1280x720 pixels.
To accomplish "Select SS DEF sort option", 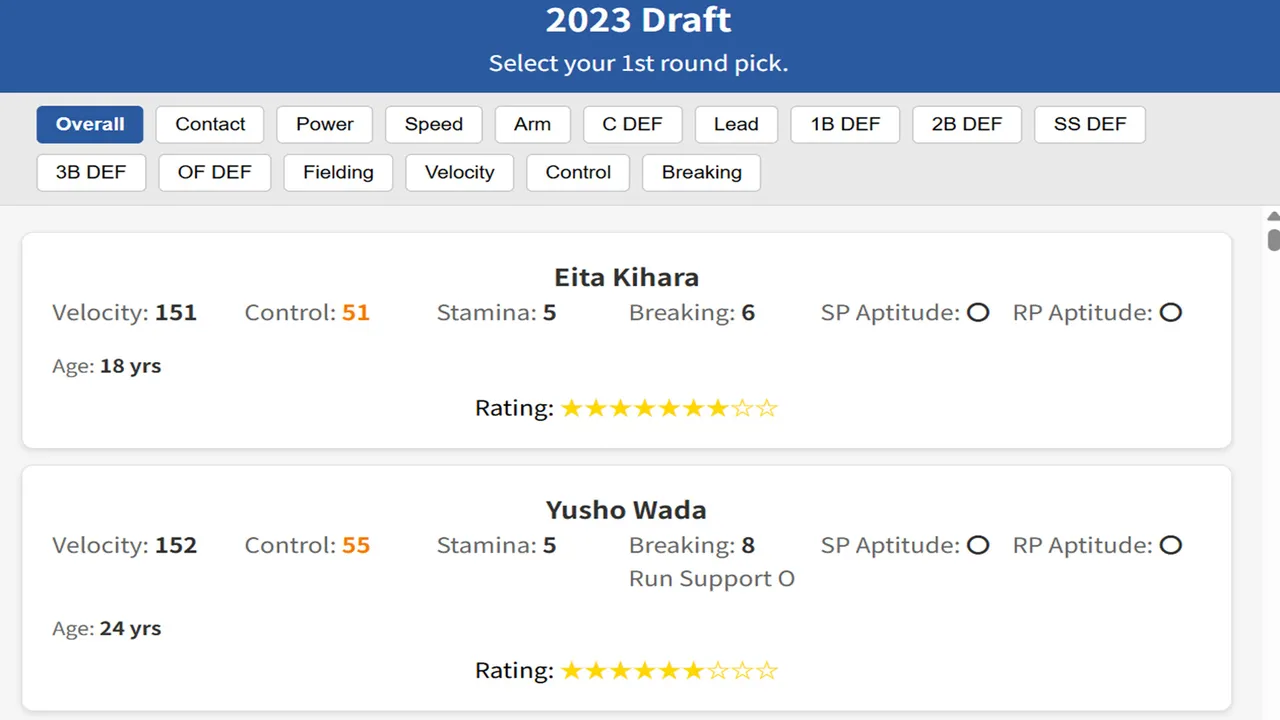I will pyautogui.click(x=1090, y=124).
